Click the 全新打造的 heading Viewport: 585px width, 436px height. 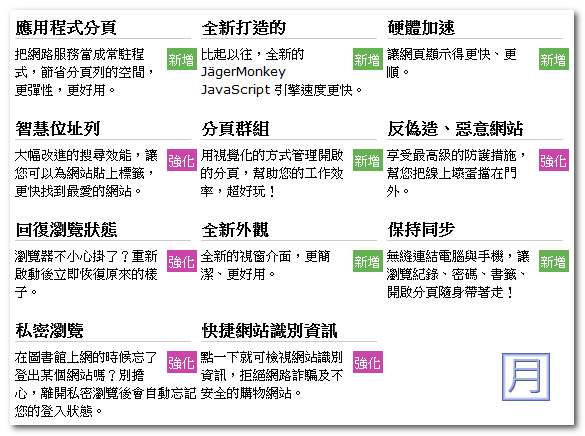244,28
